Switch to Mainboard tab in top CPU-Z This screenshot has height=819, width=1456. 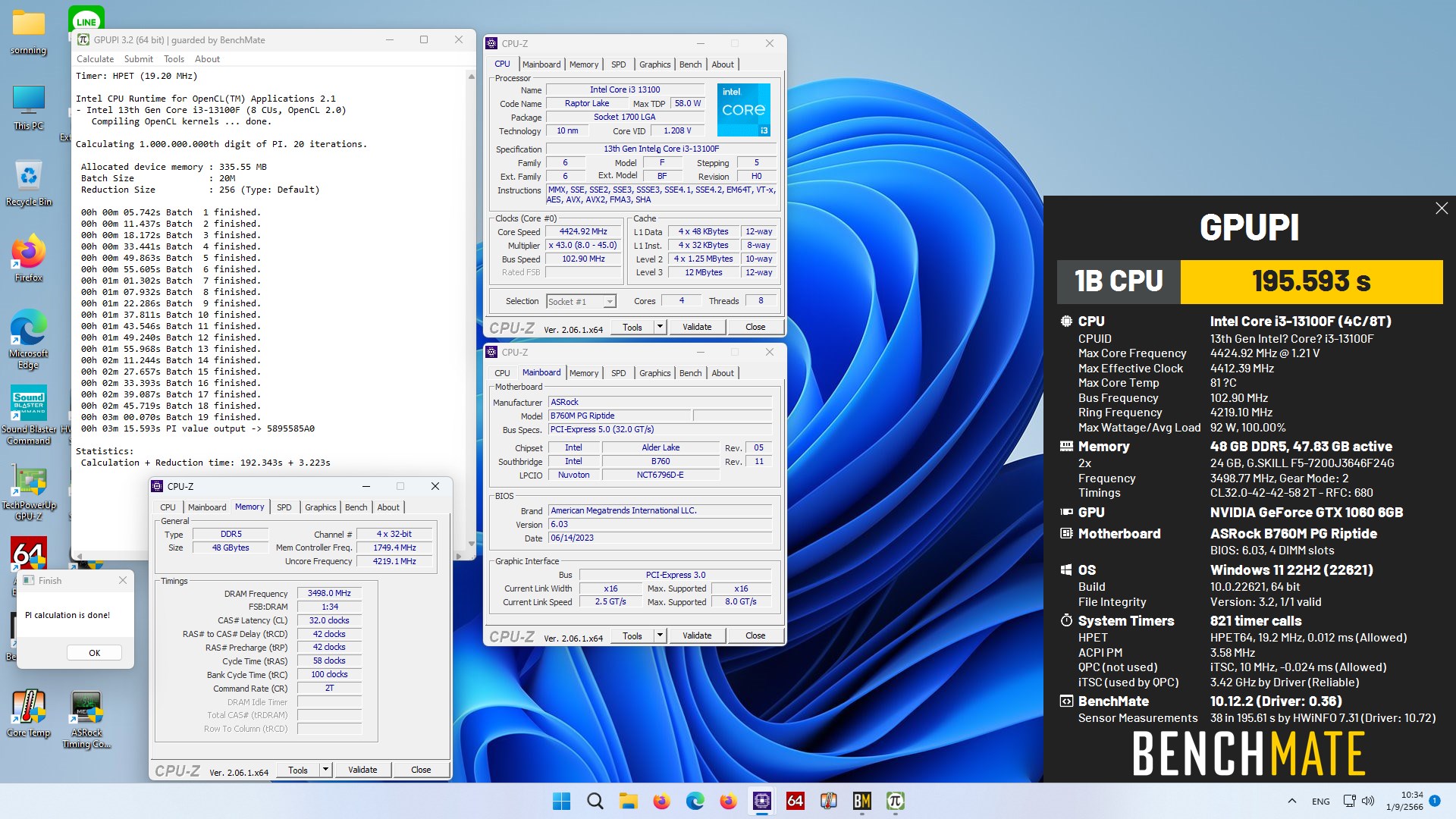point(541,64)
